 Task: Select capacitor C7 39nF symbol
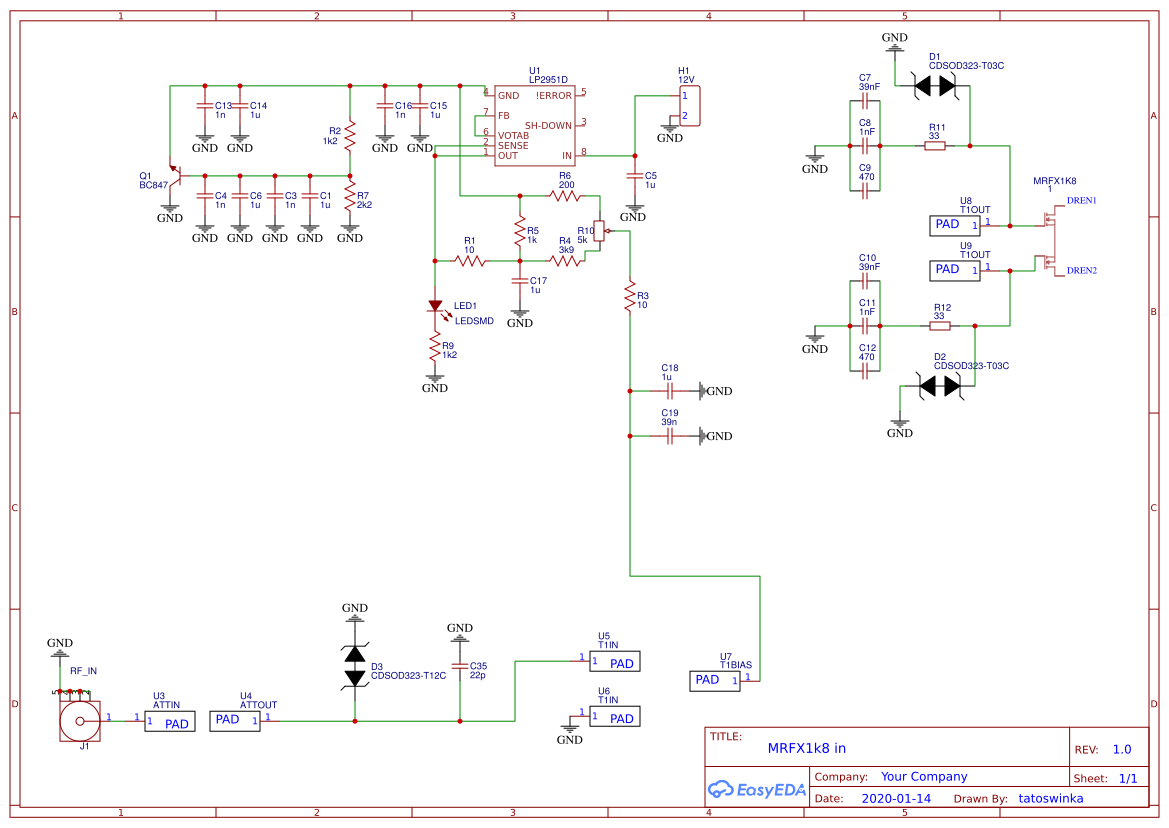[865, 101]
